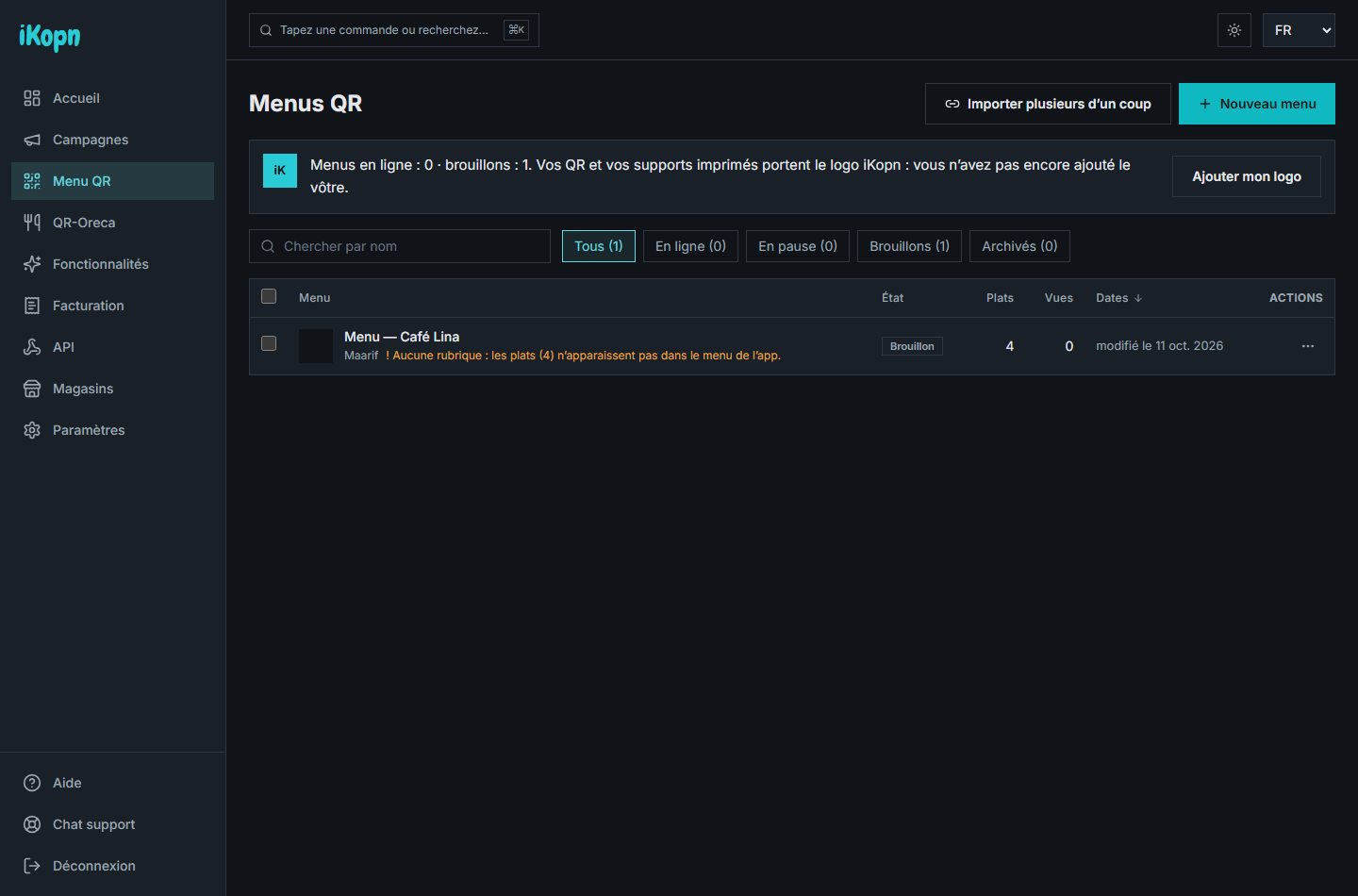Open the Café Lina menu thumbnail
This screenshot has height=896, width=1358.
click(316, 346)
